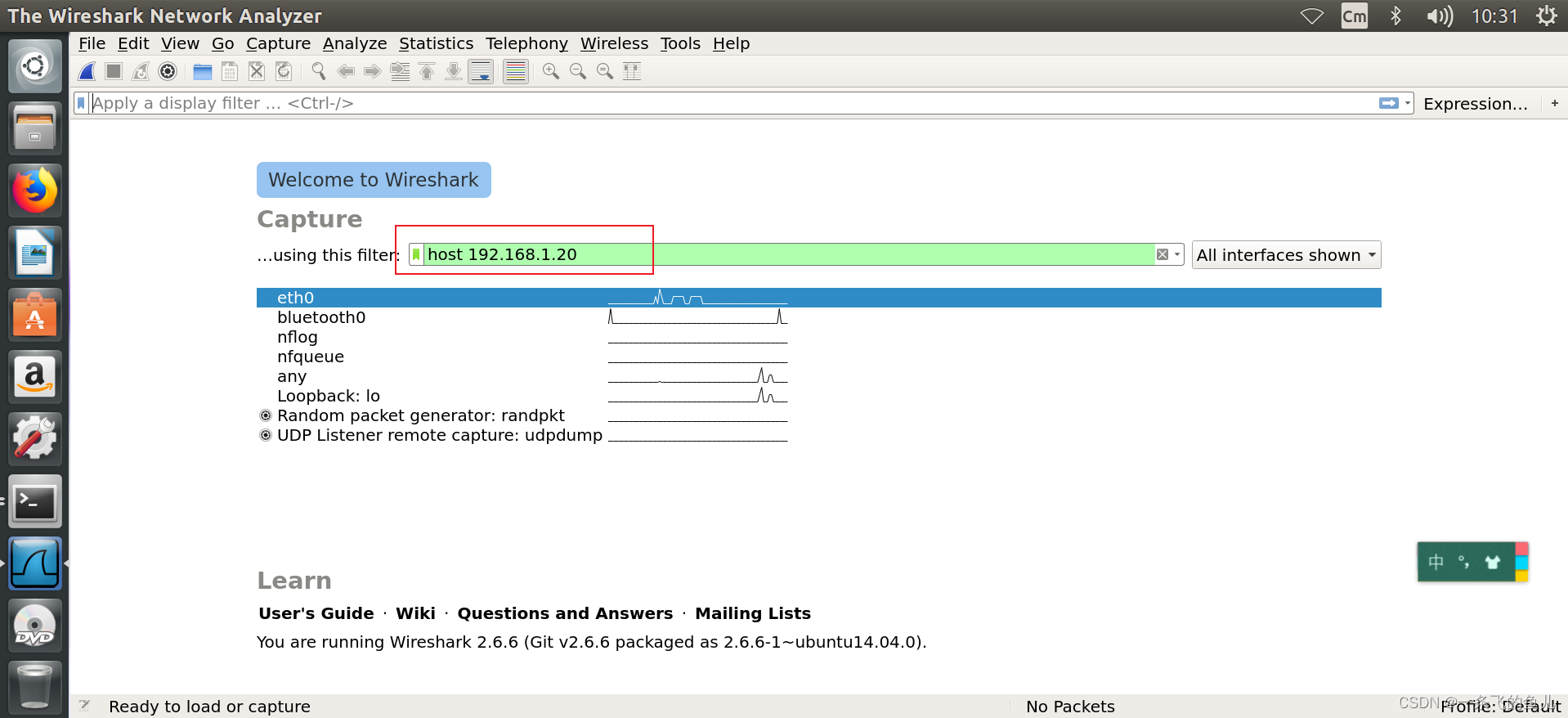Viewport: 1568px width, 718px height.
Task: Add a display filter button with plus
Action: click(x=1555, y=103)
